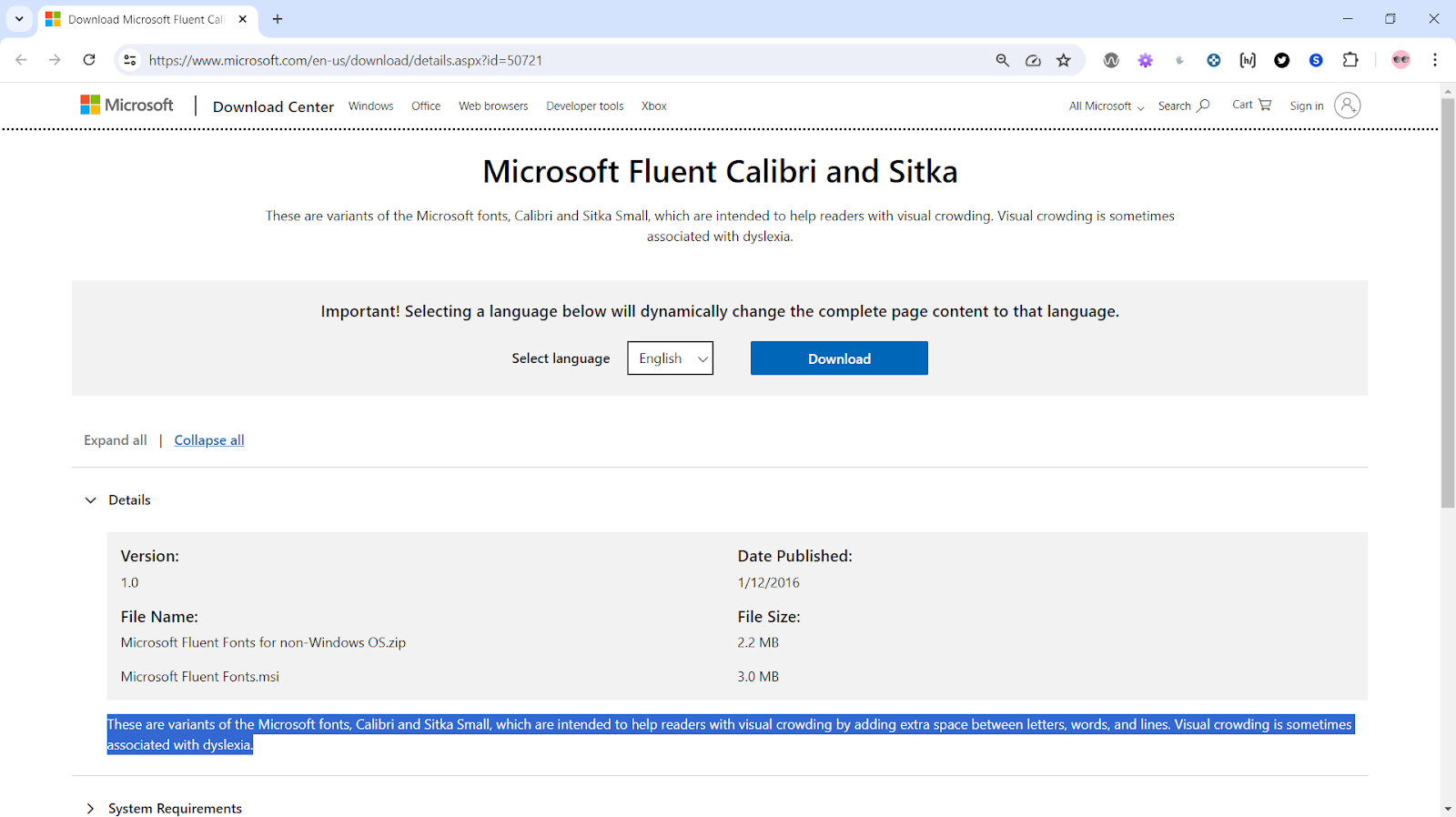The height and width of the screenshot is (817, 1456).
Task: Close the Download Microsoft Fluent tab
Action: pyautogui.click(x=243, y=19)
